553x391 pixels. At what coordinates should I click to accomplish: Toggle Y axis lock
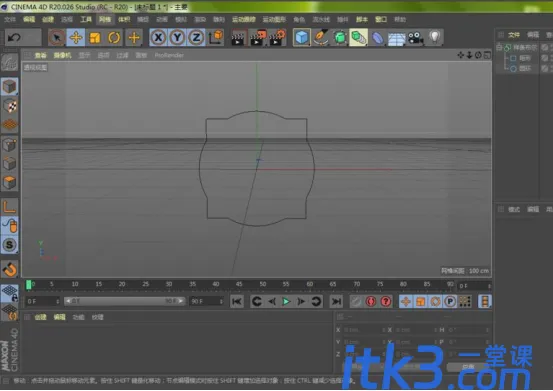177,37
